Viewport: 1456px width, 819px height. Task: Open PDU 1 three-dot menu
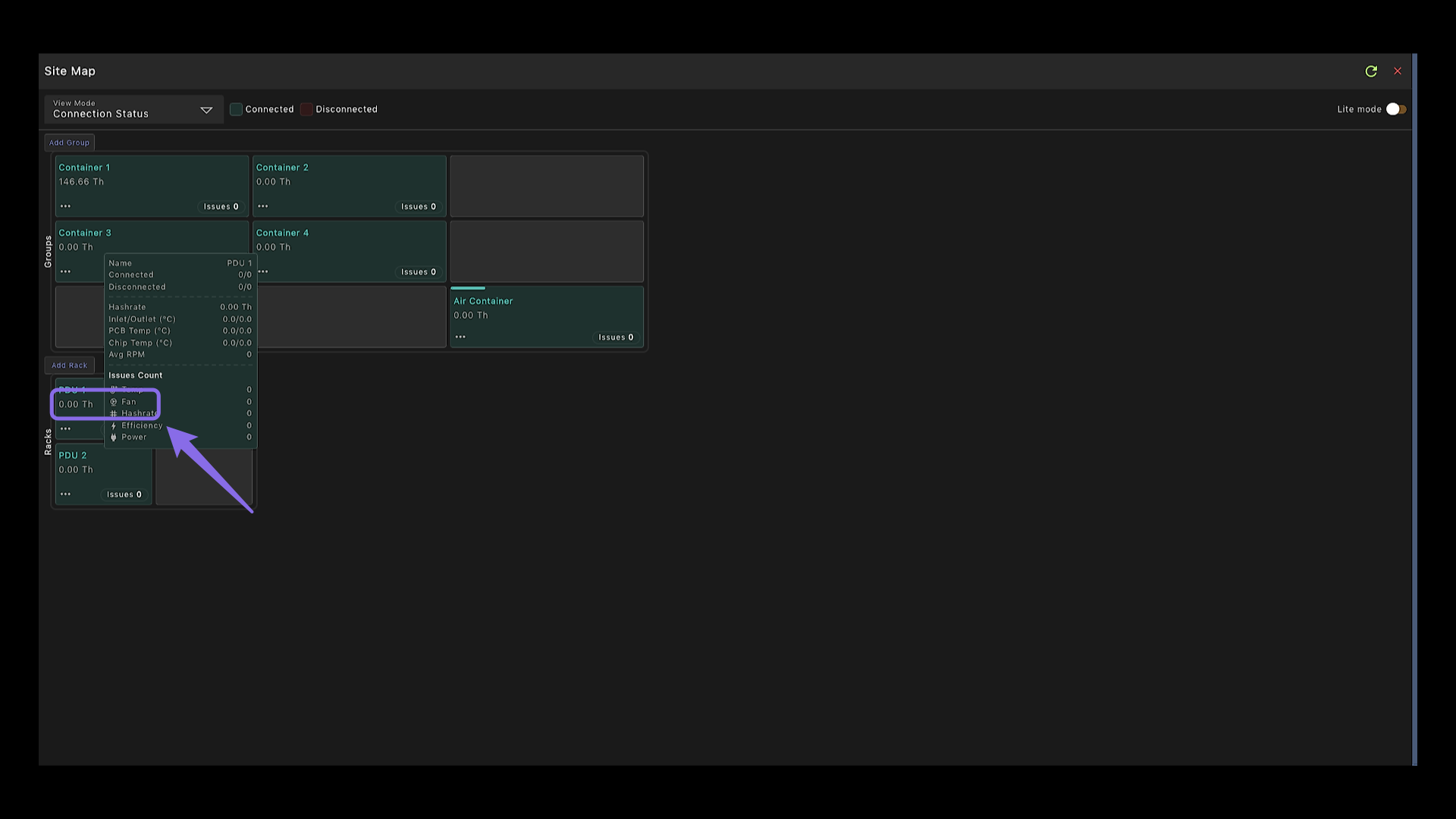(65, 429)
